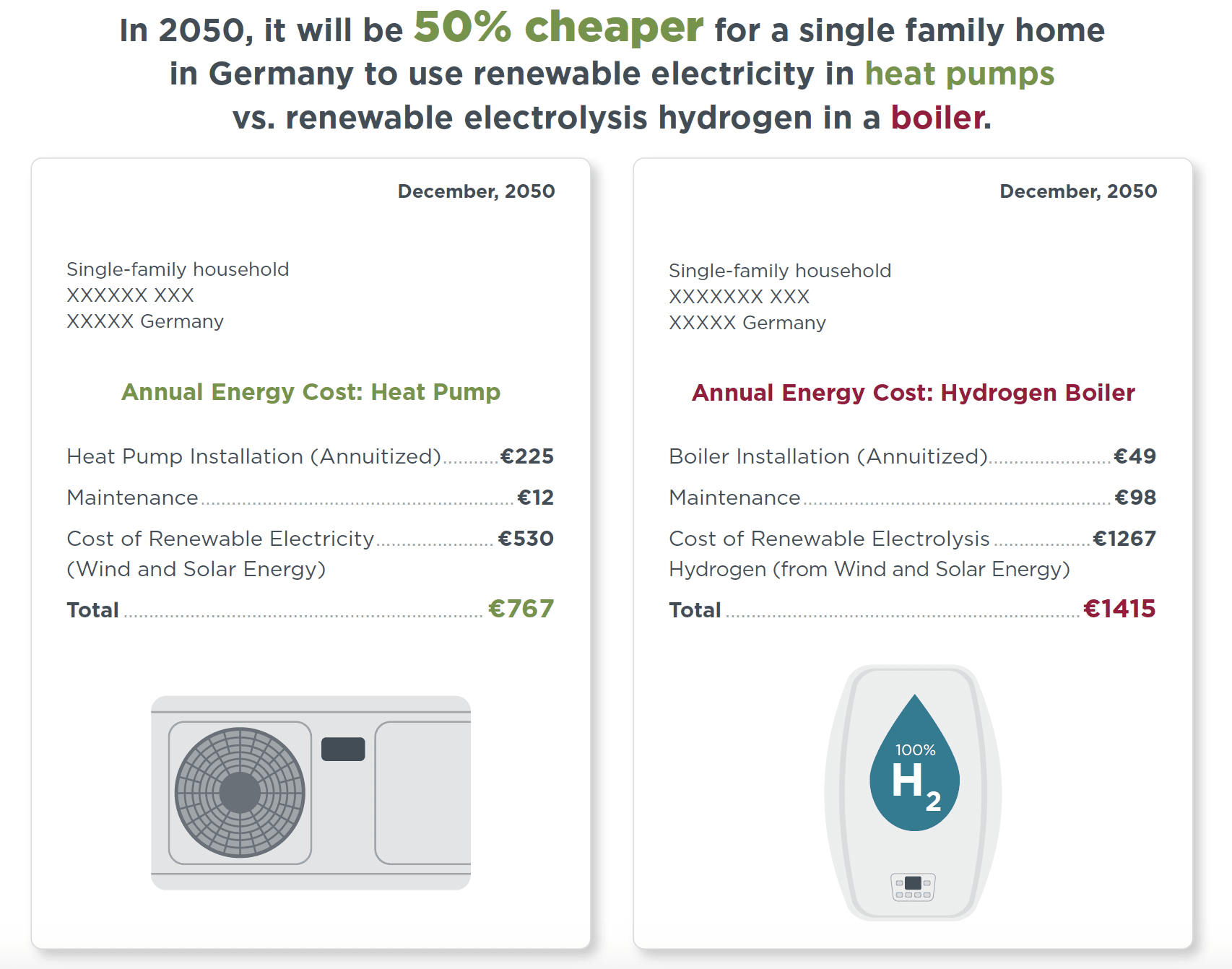Click Heat Pump Installation cost €225

pyautogui.click(x=526, y=456)
